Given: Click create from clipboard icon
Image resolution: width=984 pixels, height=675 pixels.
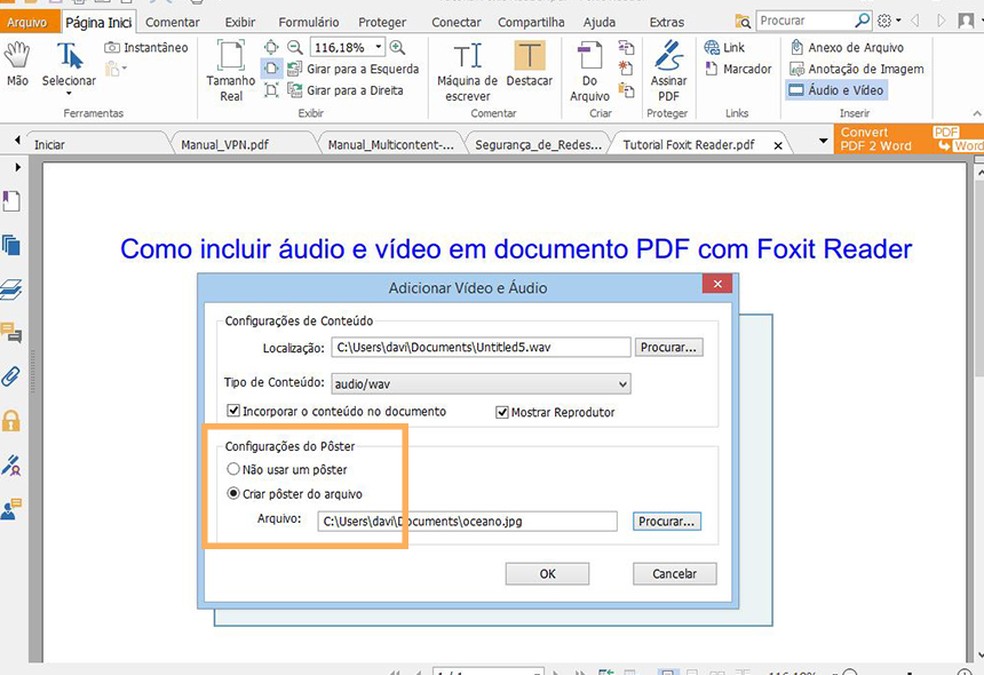Looking at the screenshot, I should (626, 90).
